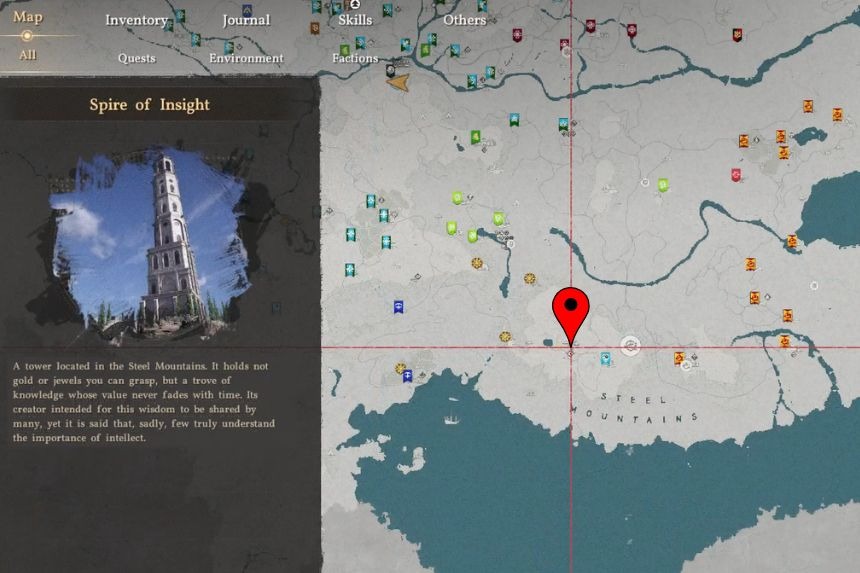Open the Inventory tab

point(136,20)
